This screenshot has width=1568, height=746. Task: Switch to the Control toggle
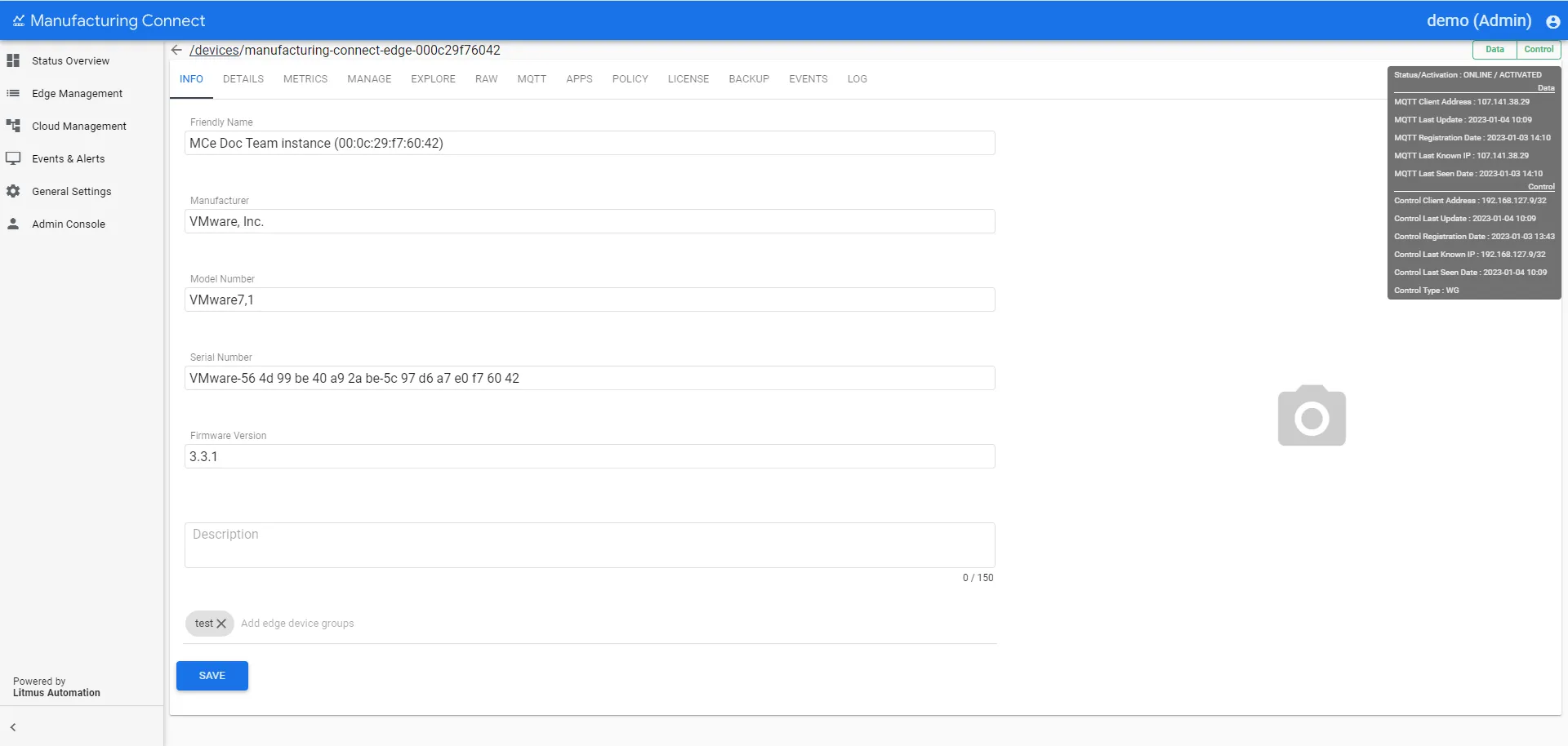(x=1539, y=50)
